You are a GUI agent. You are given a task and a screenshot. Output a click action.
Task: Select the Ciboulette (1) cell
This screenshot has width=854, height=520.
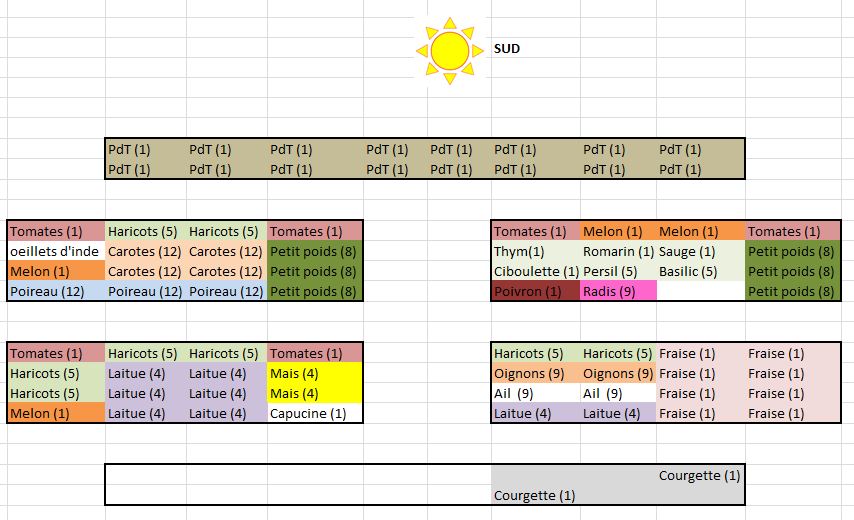click(x=535, y=271)
